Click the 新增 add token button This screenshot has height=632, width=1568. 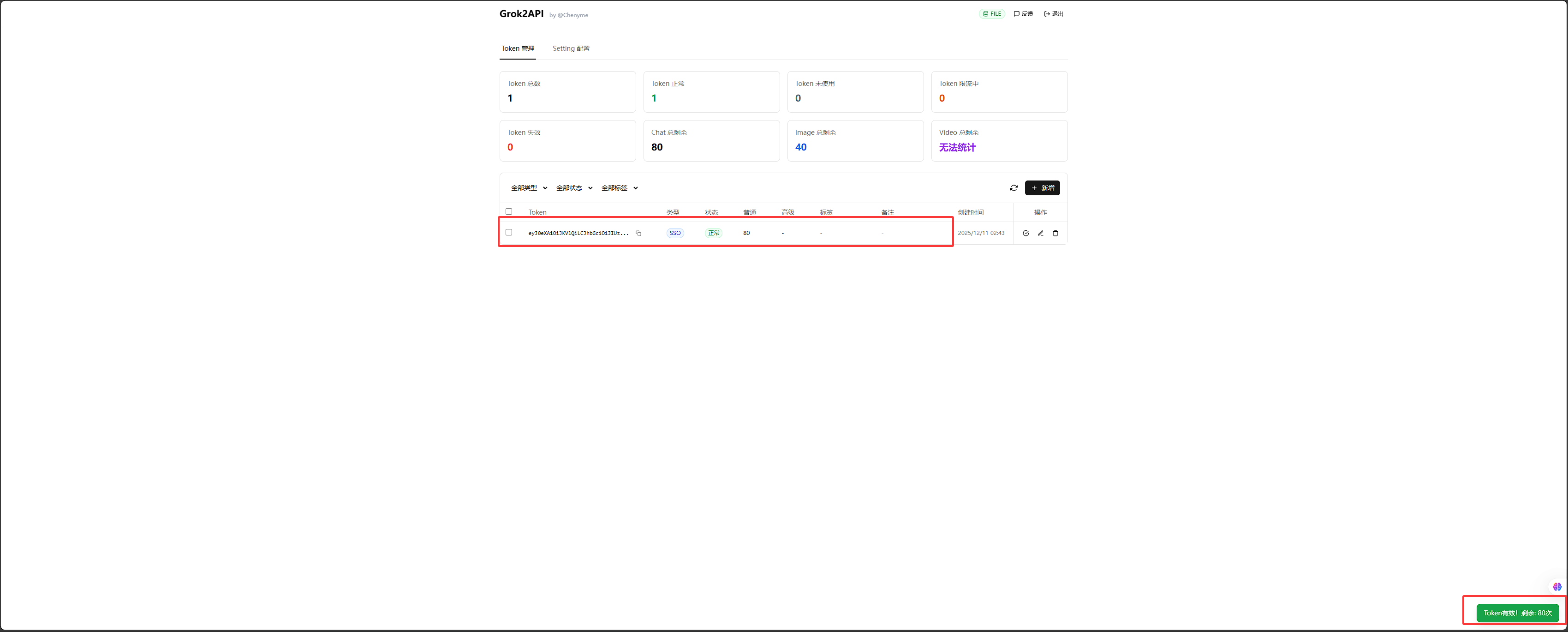coord(1042,188)
